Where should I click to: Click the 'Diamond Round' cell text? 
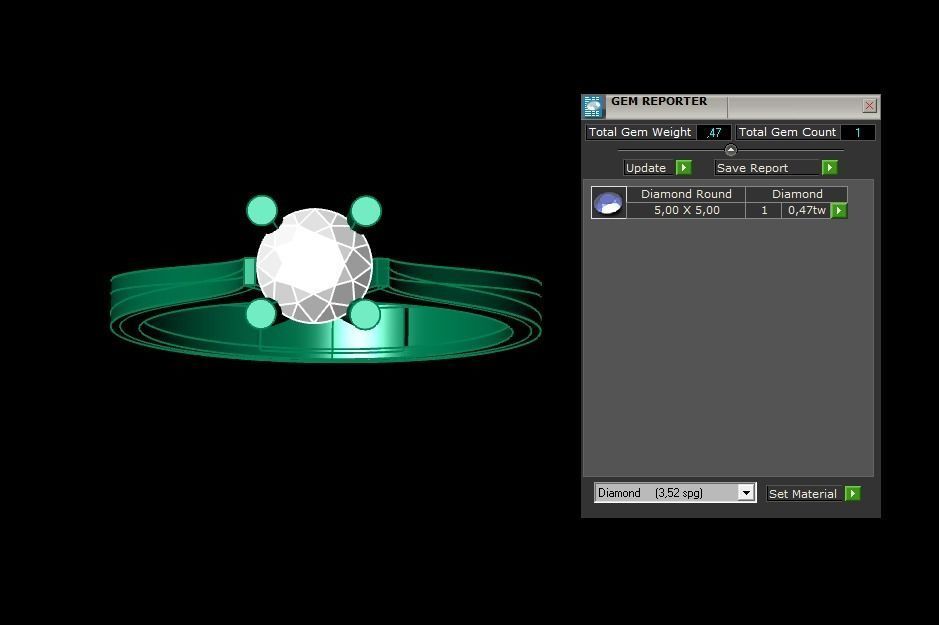click(686, 194)
